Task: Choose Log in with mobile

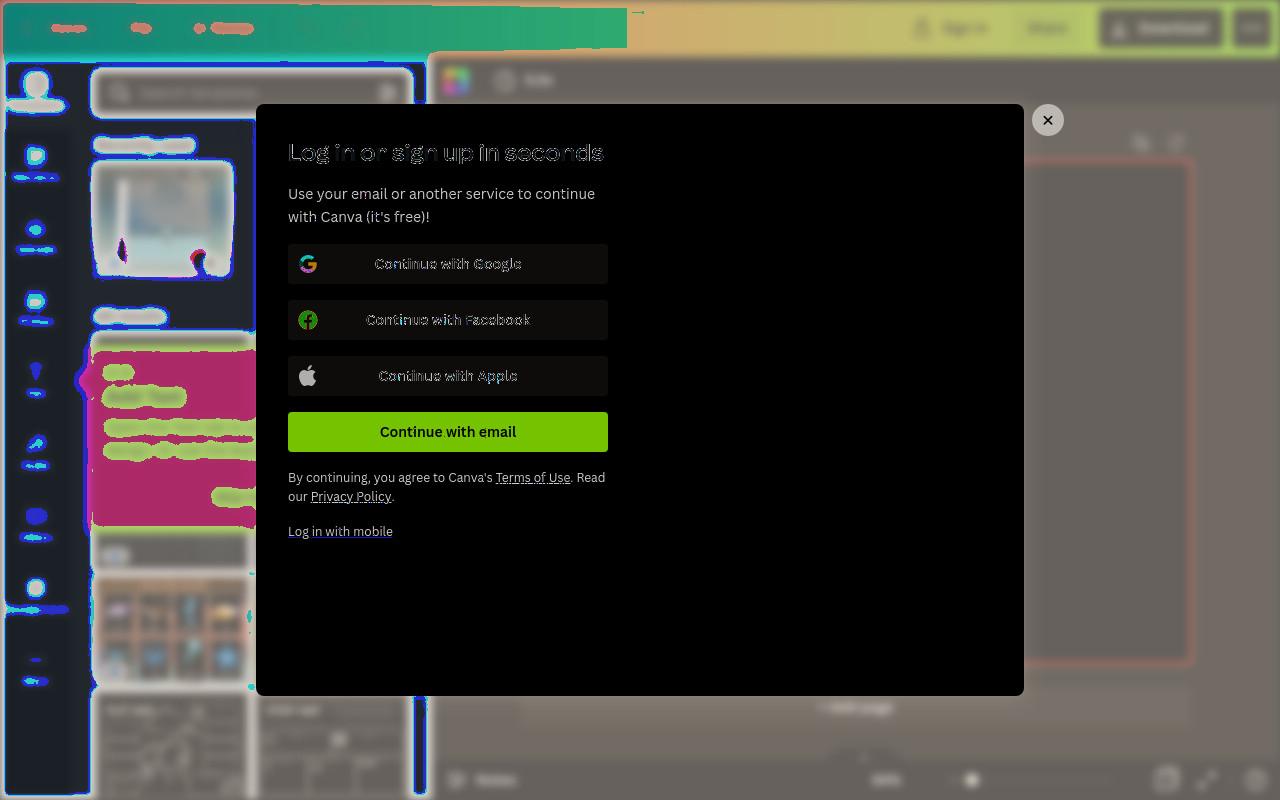Action: (340, 532)
